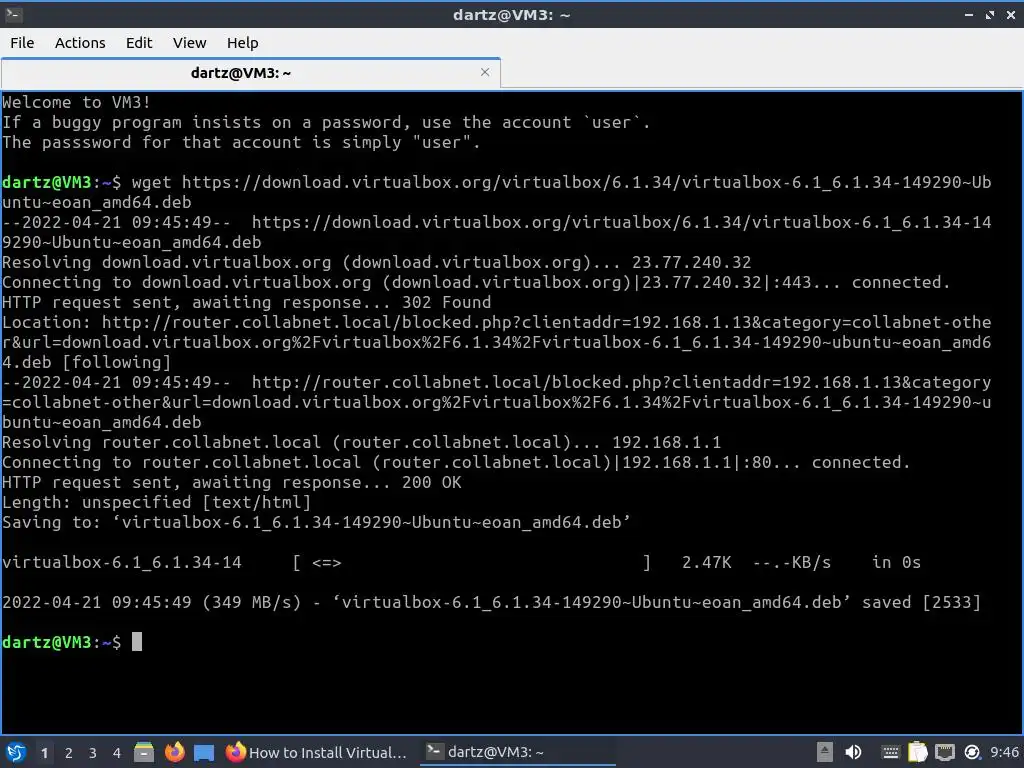Click 'Length: unspecified [text/html]' line

click(x=156, y=502)
